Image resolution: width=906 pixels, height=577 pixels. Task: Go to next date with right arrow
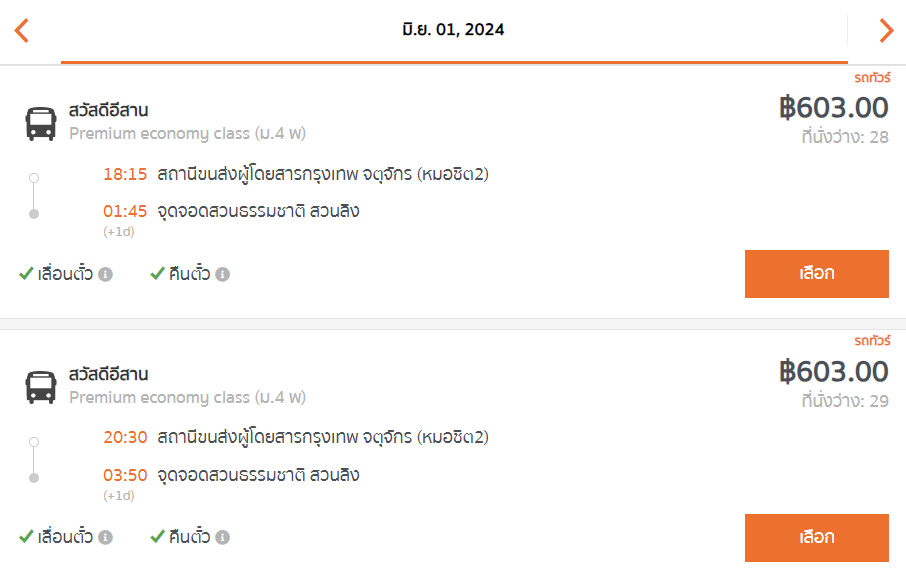(886, 31)
